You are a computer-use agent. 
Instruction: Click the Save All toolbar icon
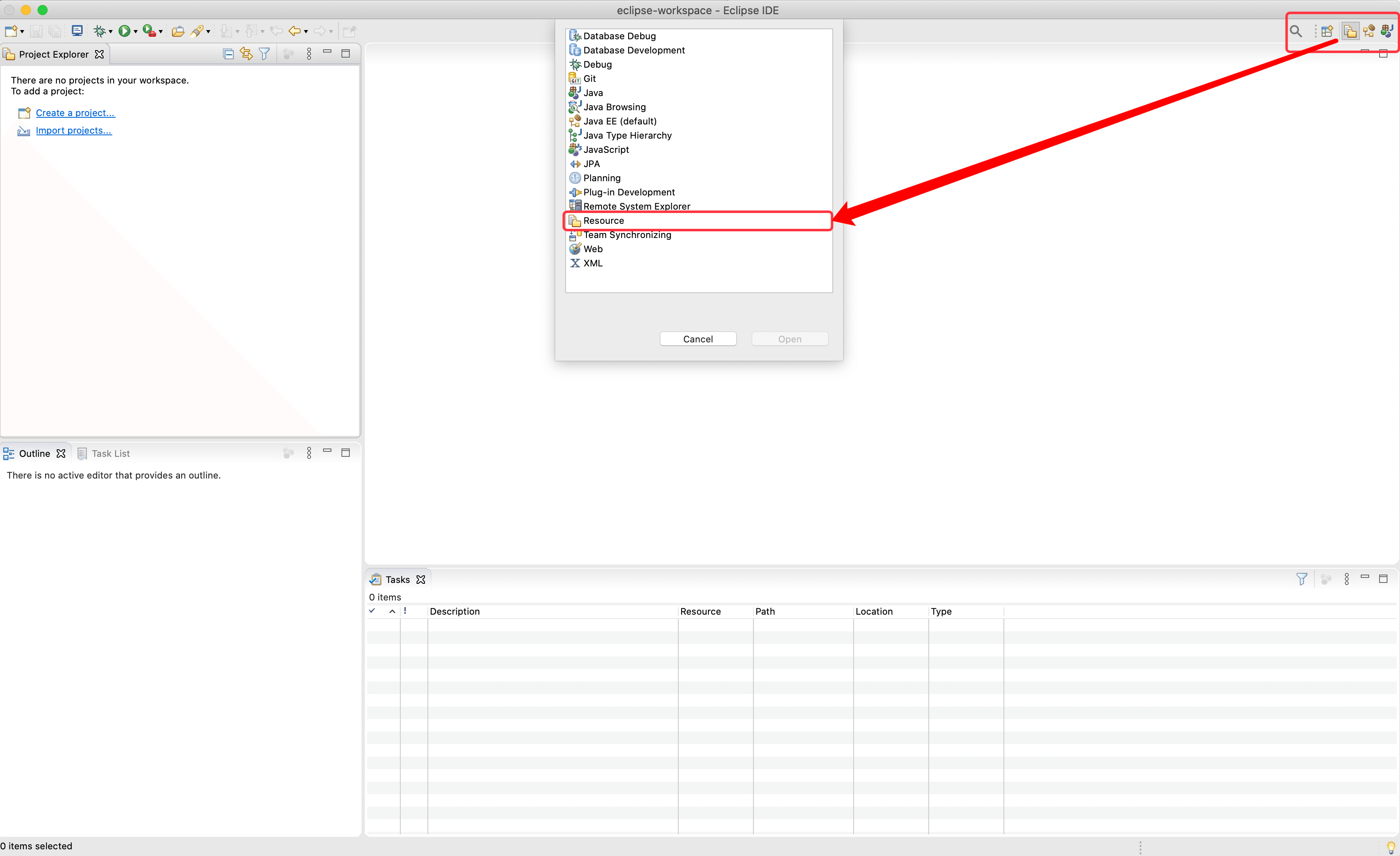(55, 31)
